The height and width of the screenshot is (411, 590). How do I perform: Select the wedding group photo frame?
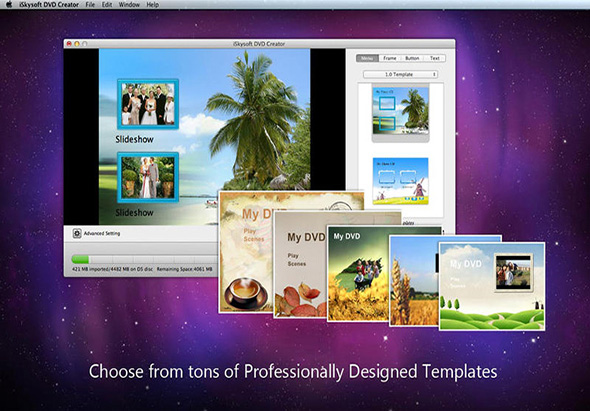(x=148, y=104)
